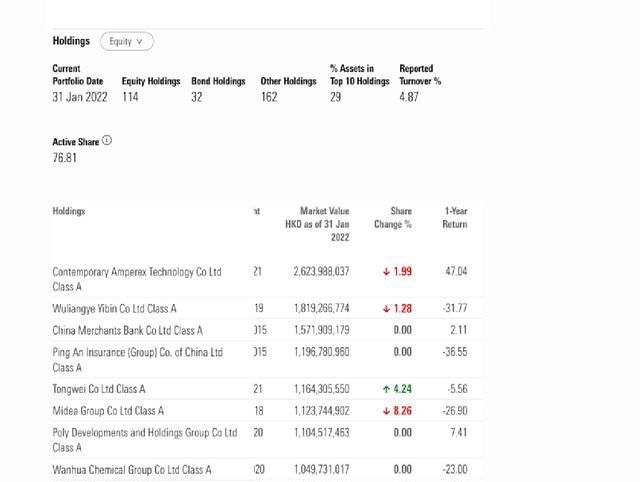Click the Bond Holdings value 32
Screen dimensions: 640x482
[197, 97]
